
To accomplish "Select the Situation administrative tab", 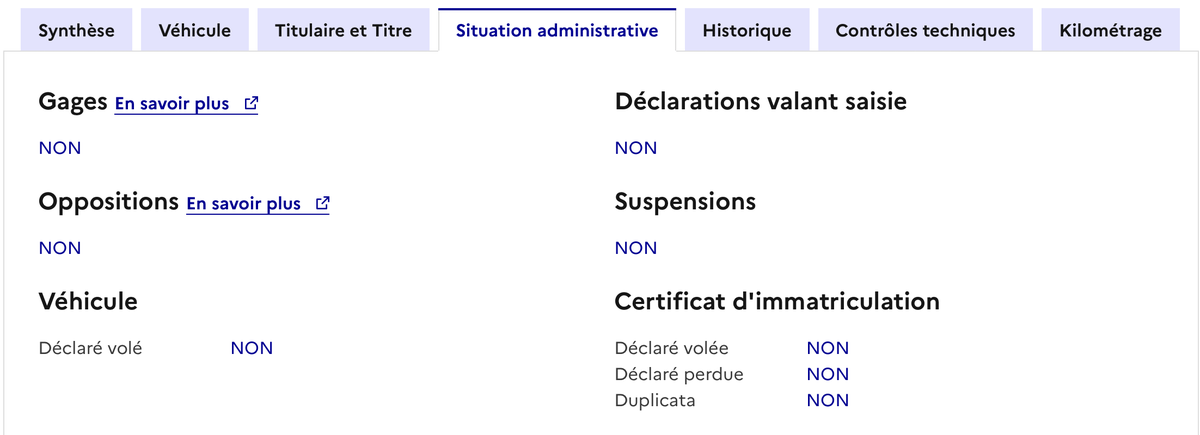I will click(557, 30).
